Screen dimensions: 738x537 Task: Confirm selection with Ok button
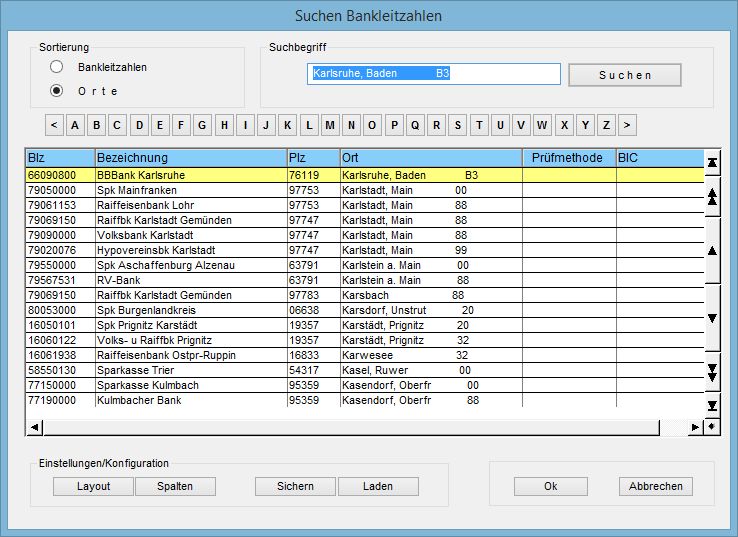click(550, 486)
